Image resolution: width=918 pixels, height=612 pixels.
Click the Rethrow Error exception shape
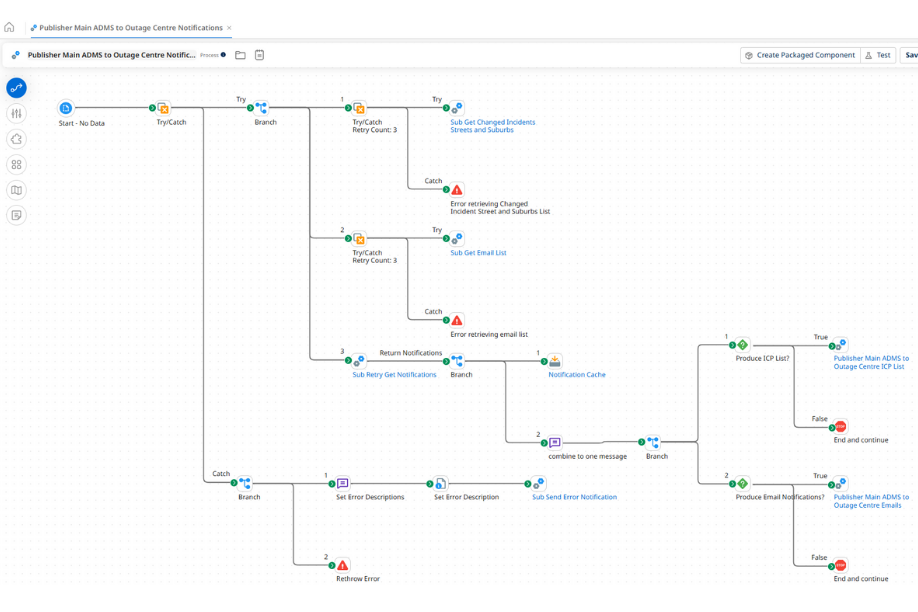coord(343,565)
